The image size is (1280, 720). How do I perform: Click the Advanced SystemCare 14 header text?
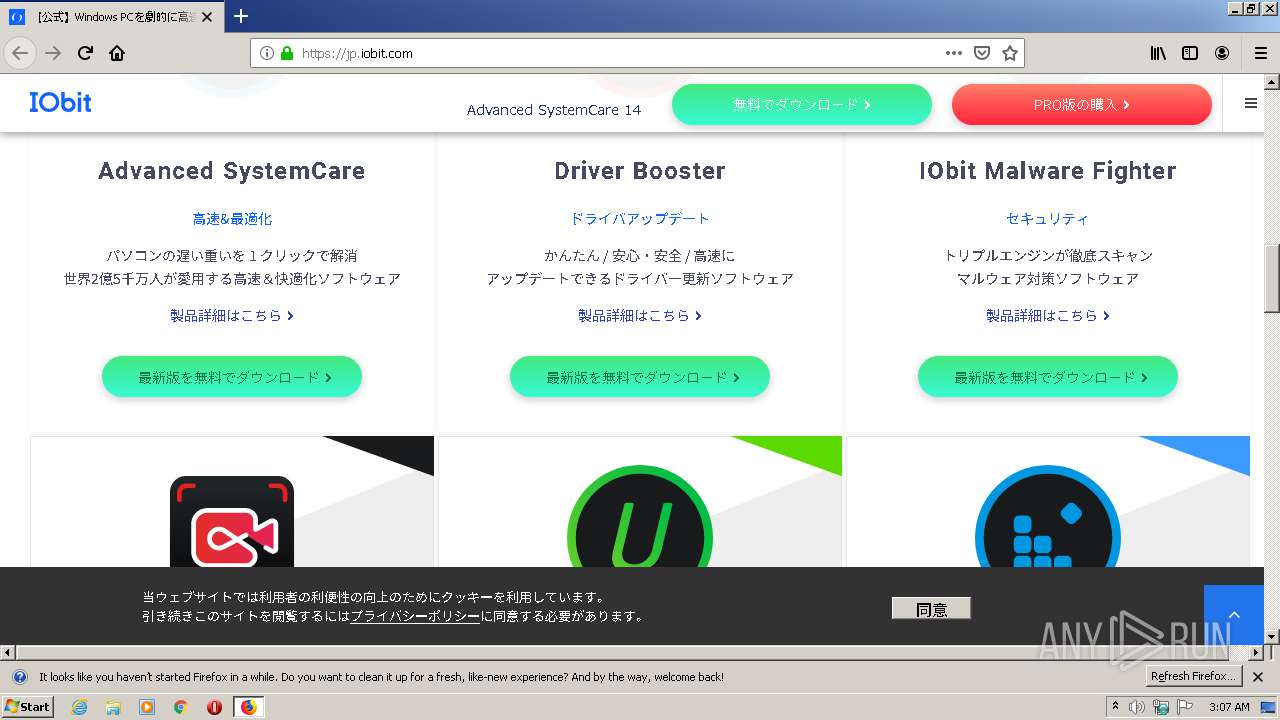[x=554, y=110]
